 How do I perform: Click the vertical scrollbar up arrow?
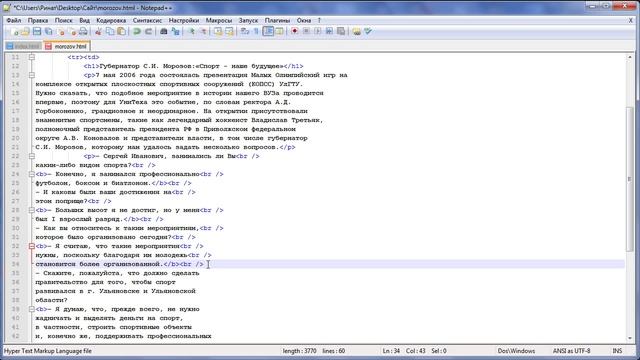[630, 57]
